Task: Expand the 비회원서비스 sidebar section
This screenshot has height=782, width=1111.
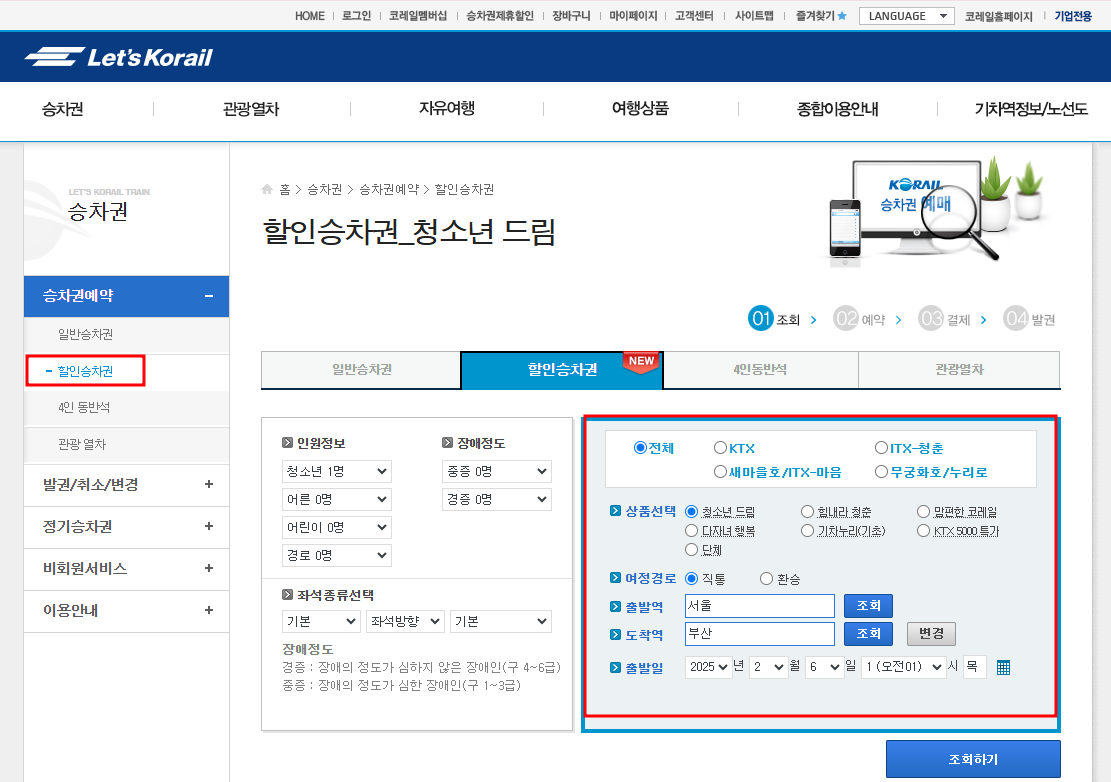Action: (x=127, y=569)
